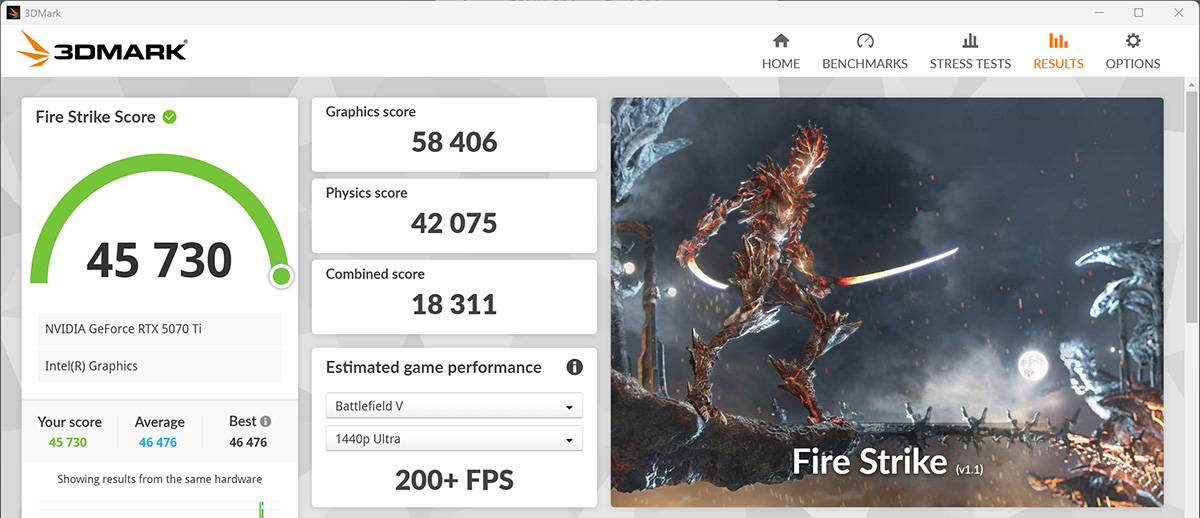Click NVIDIA GeForce RTX 5070 Ti entry

160,329
